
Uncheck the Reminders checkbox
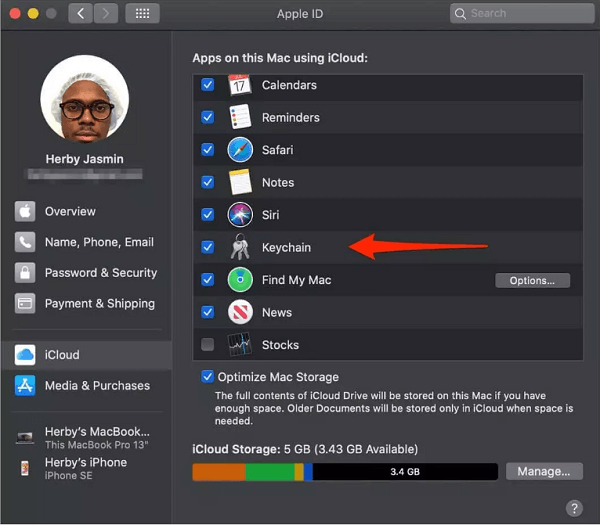[207, 117]
